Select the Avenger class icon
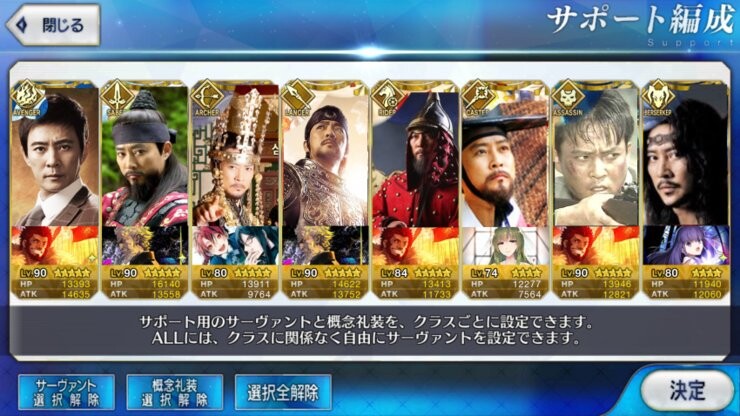The width and height of the screenshot is (740, 416). (x=27, y=98)
